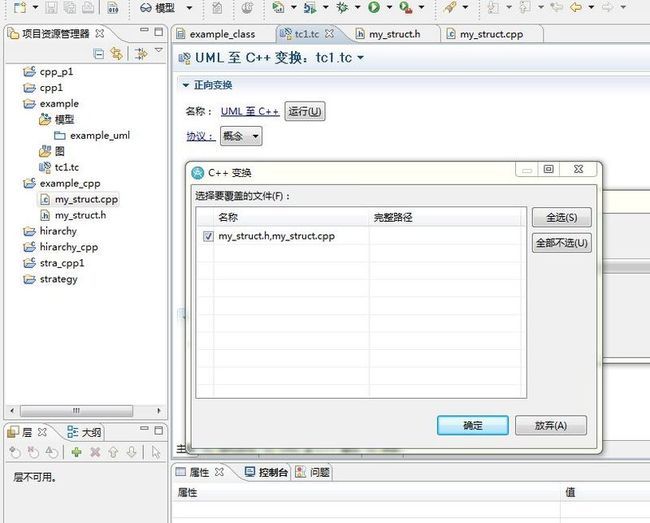This screenshot has width=650, height=523.
Task: Click the 协议 link label
Action: (x=201, y=136)
